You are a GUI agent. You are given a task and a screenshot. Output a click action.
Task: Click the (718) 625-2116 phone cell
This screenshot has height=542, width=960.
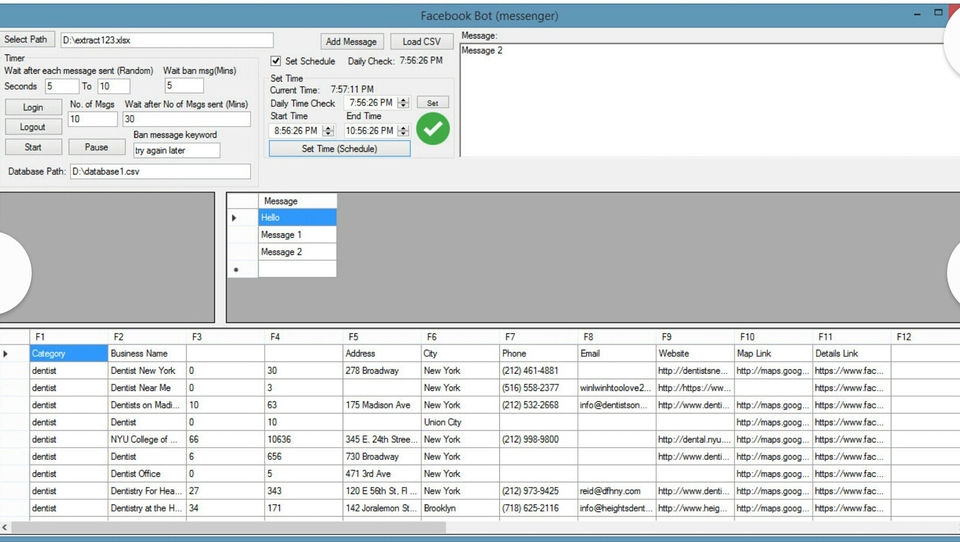click(x=539, y=508)
